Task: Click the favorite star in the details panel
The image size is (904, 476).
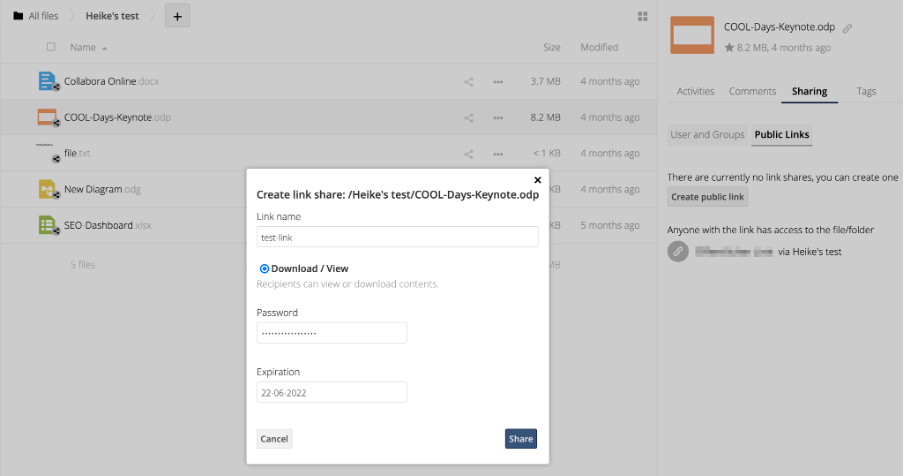Action: 729,47
